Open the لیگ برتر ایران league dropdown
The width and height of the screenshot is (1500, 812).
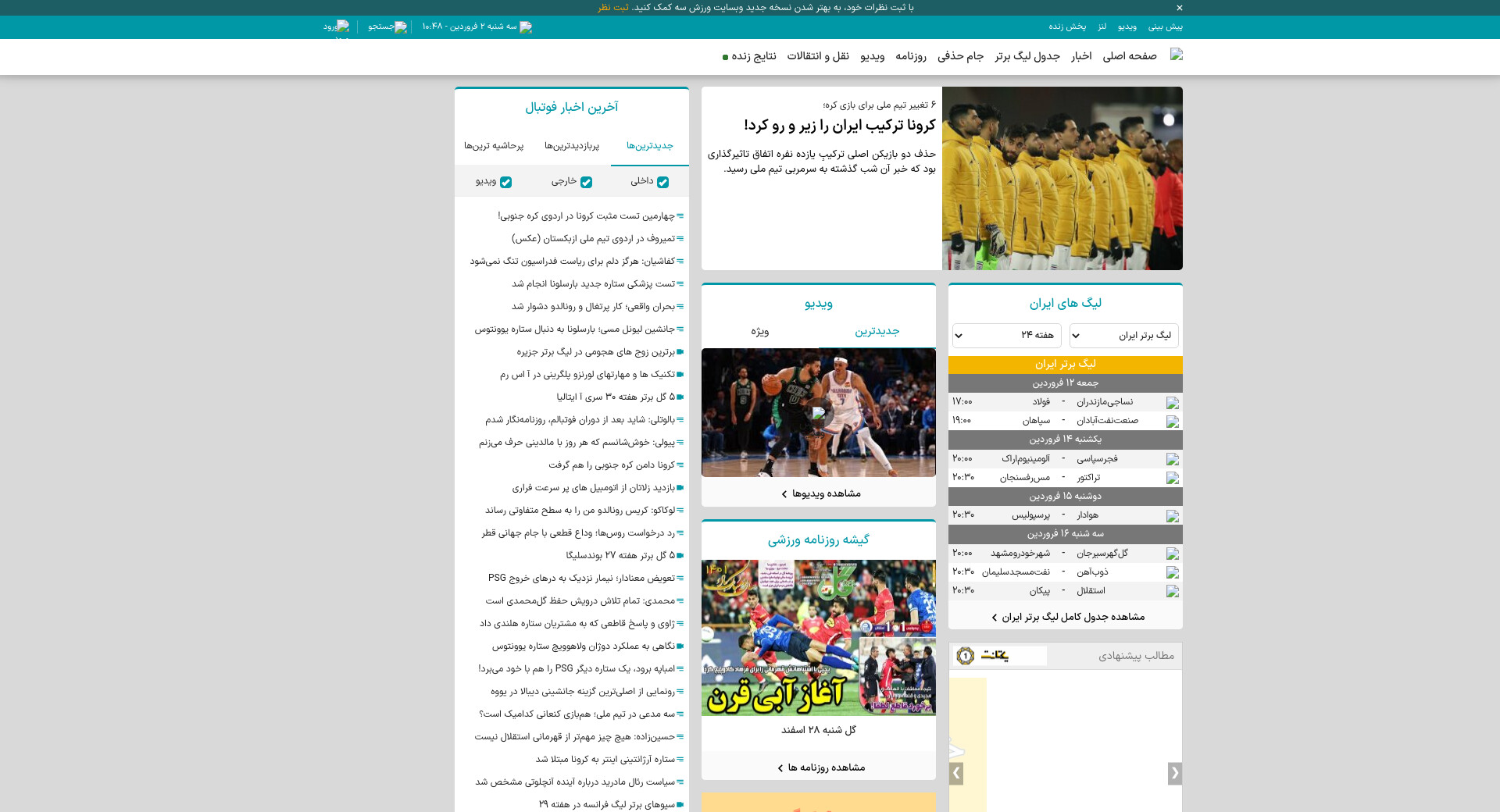click(x=1123, y=336)
